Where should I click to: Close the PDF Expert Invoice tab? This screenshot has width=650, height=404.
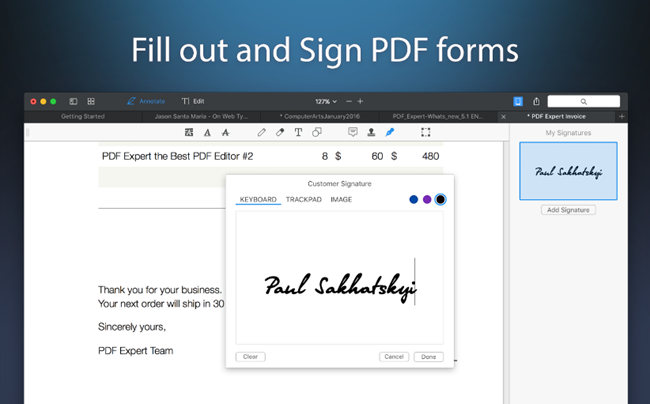pyautogui.click(x=503, y=117)
